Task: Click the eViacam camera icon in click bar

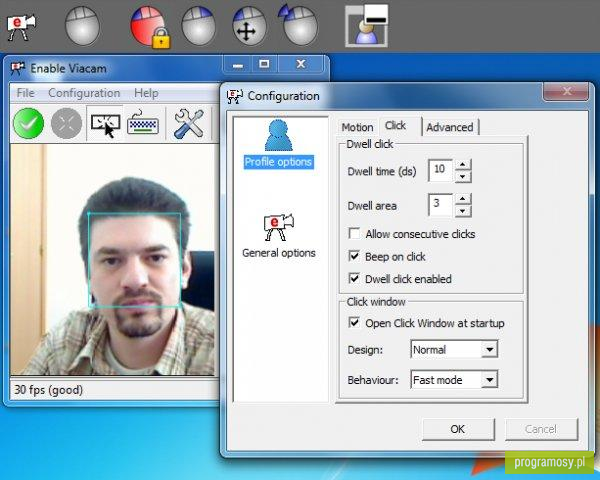Action: click(21, 26)
